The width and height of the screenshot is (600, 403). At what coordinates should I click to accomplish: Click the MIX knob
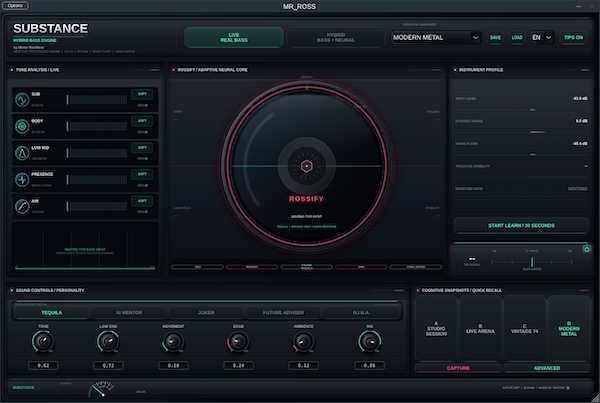coord(370,341)
